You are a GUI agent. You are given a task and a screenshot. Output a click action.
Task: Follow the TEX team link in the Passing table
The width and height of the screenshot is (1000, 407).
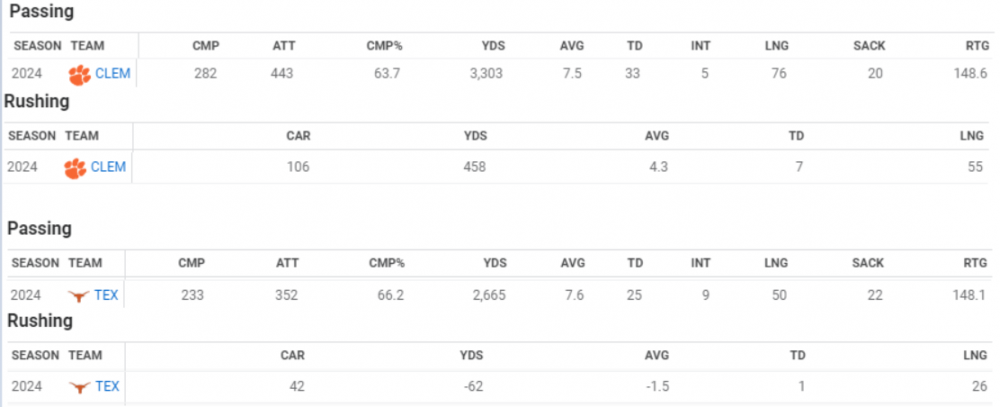[107, 296]
